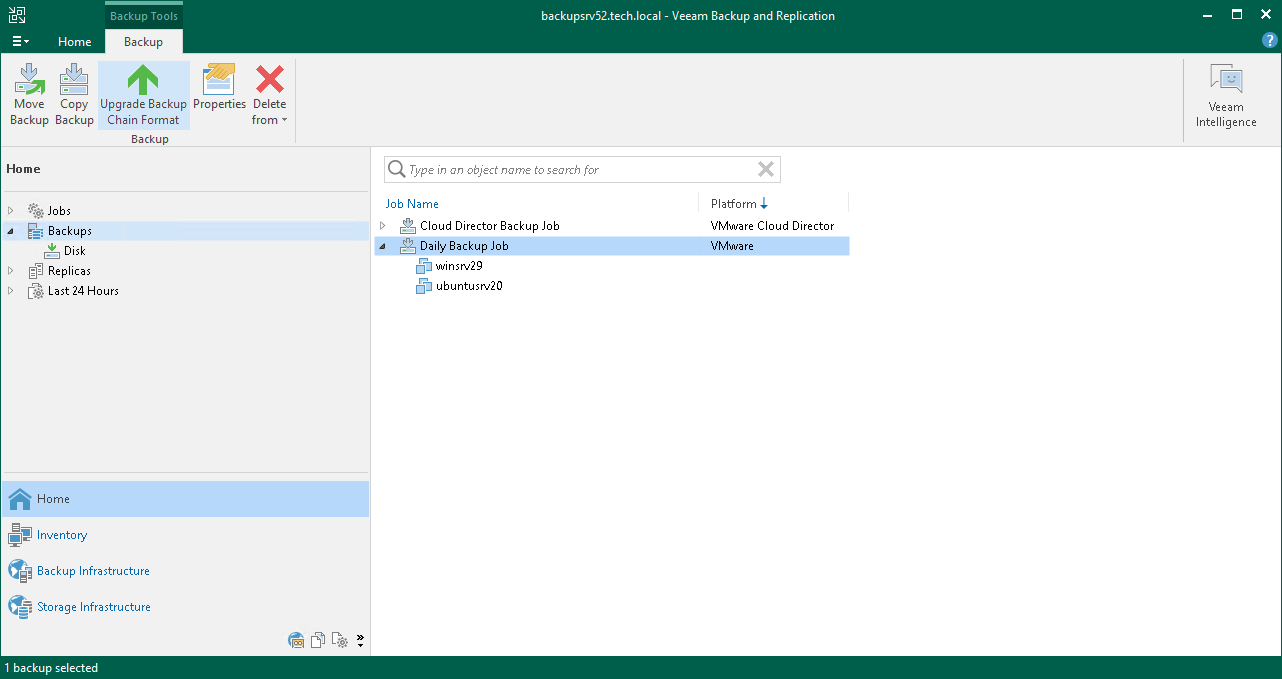Expand the Jobs tree node
The width and height of the screenshot is (1282, 679).
(10, 210)
